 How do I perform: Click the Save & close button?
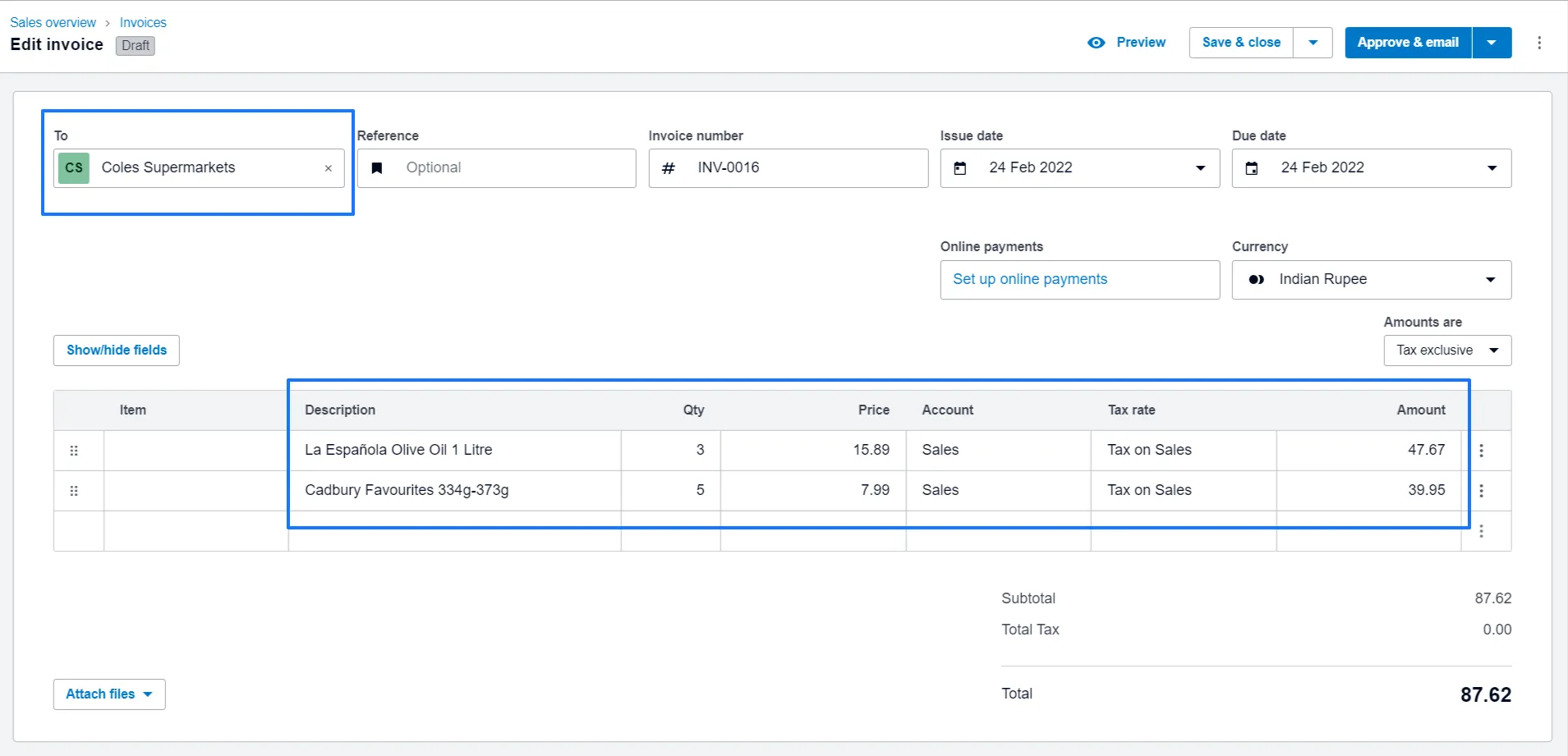pyautogui.click(x=1241, y=43)
